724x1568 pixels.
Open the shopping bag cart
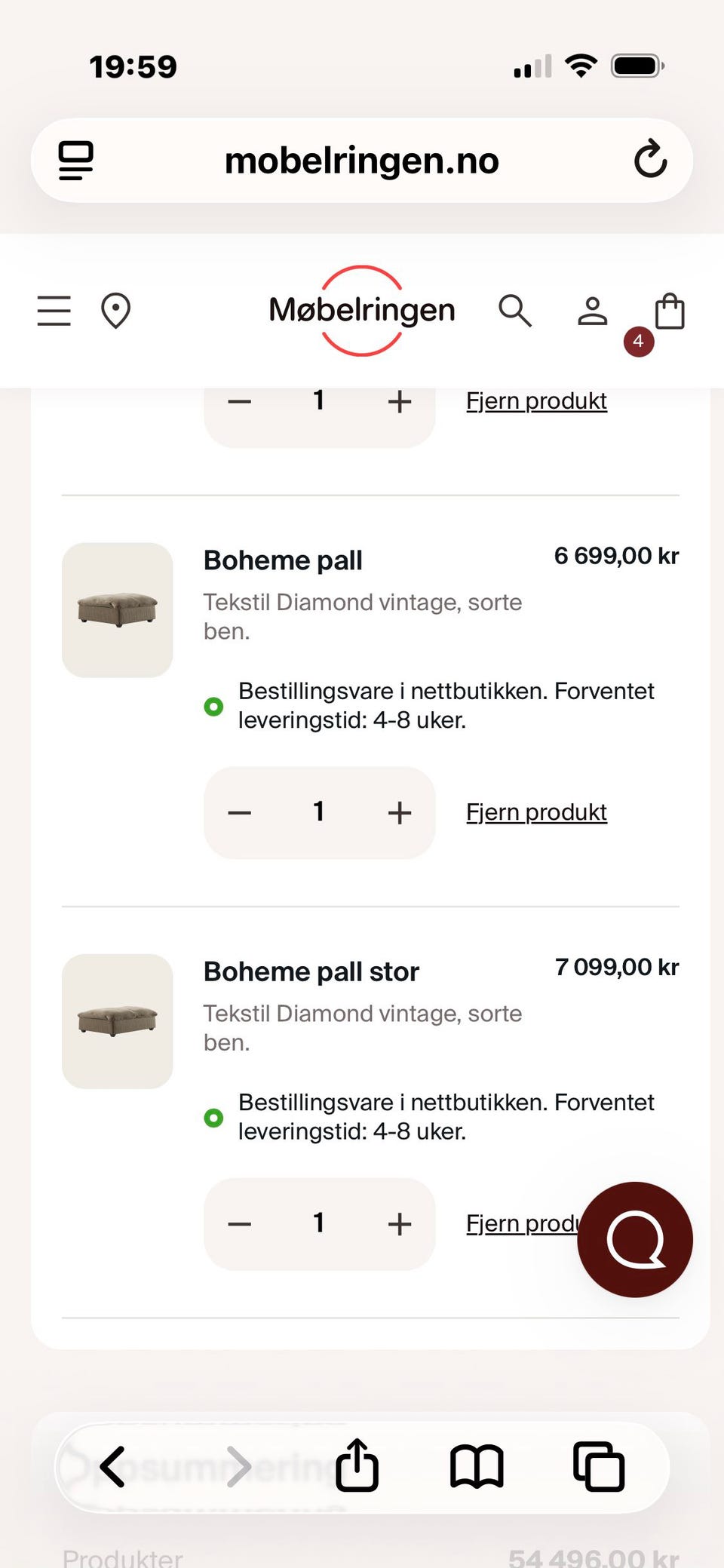669,312
